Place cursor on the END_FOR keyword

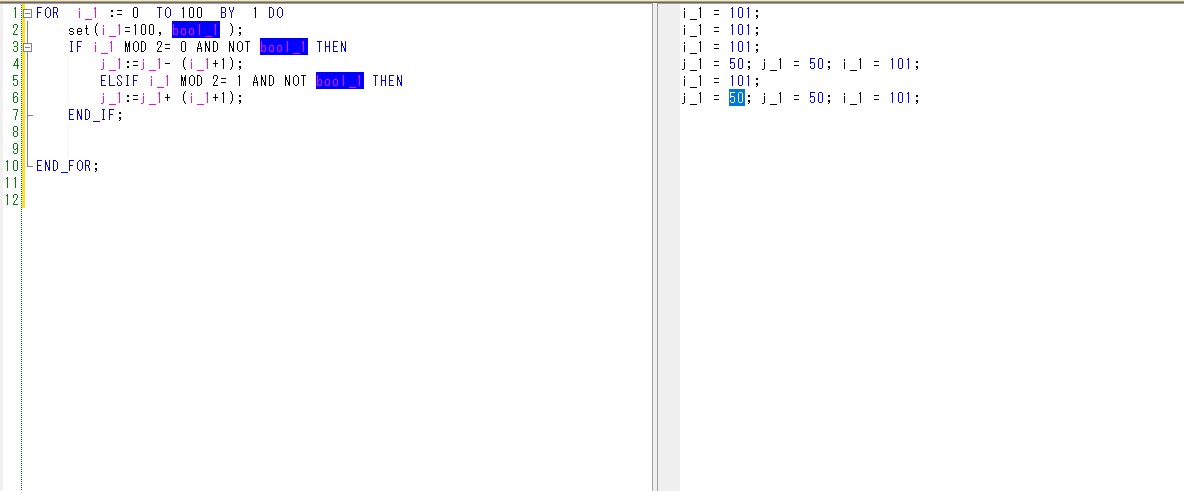(x=67, y=166)
